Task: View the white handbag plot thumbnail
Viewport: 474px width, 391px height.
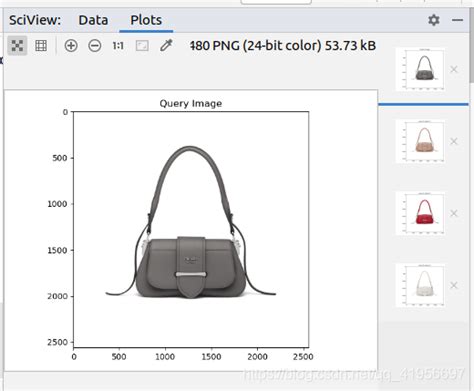Action: click(x=420, y=285)
